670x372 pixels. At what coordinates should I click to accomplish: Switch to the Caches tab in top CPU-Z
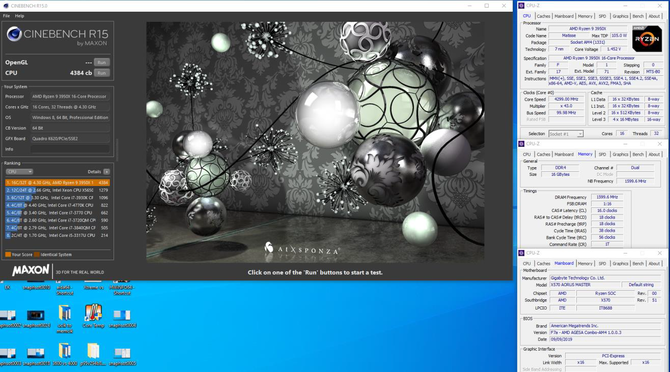[544, 16]
